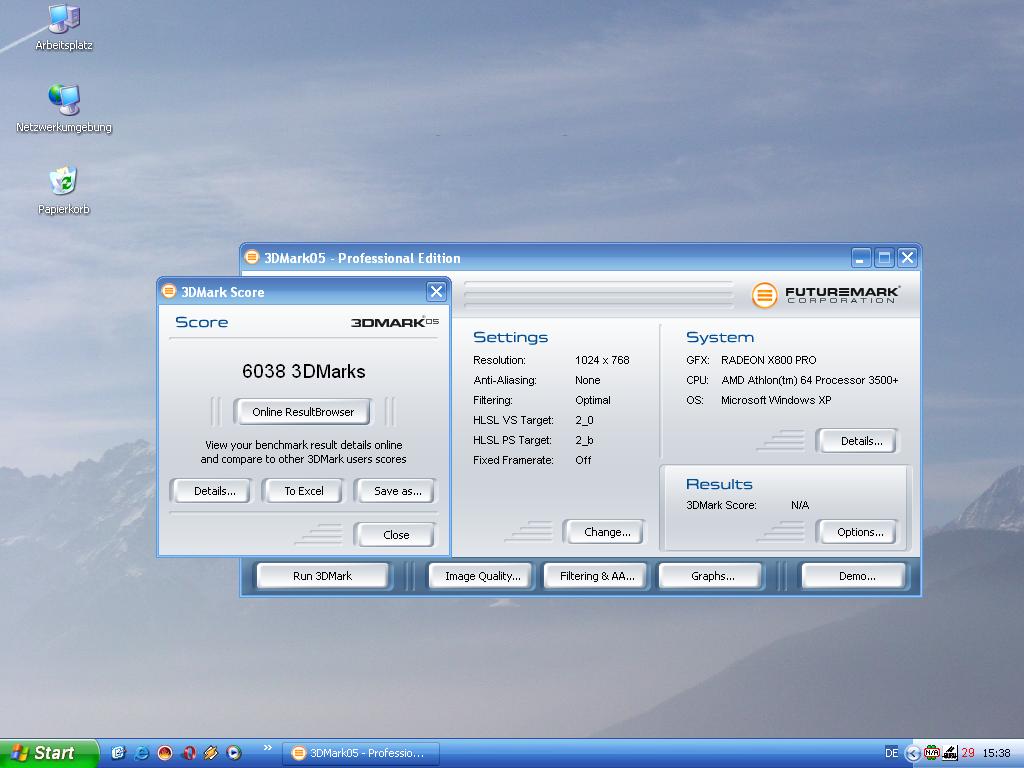The width and height of the screenshot is (1024, 768).
Task: Click the Fixed Framerate Off value
Action: tap(583, 460)
